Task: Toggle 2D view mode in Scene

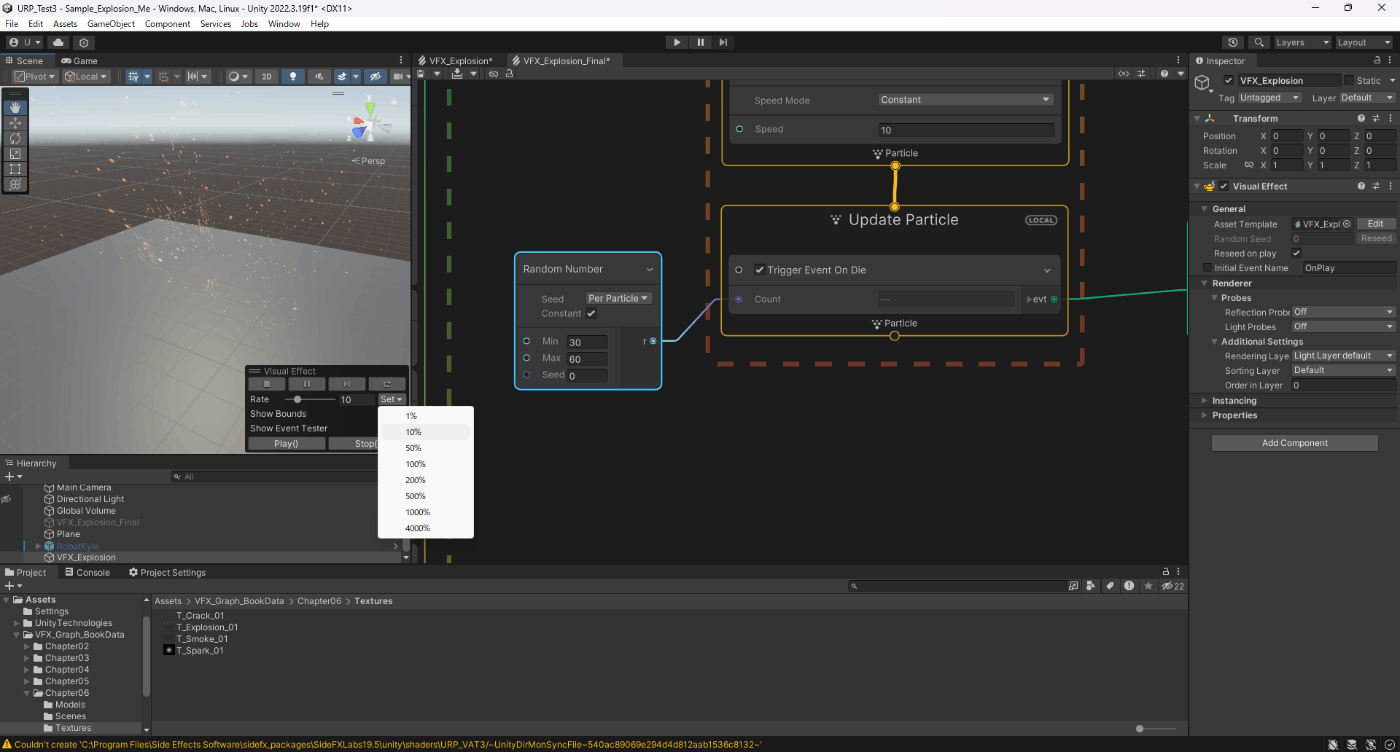Action: [x=266, y=76]
